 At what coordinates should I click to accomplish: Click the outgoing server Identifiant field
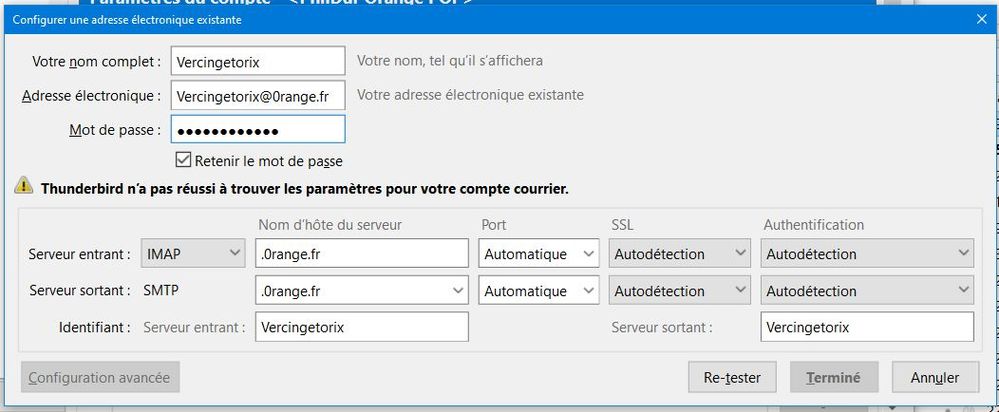866,327
